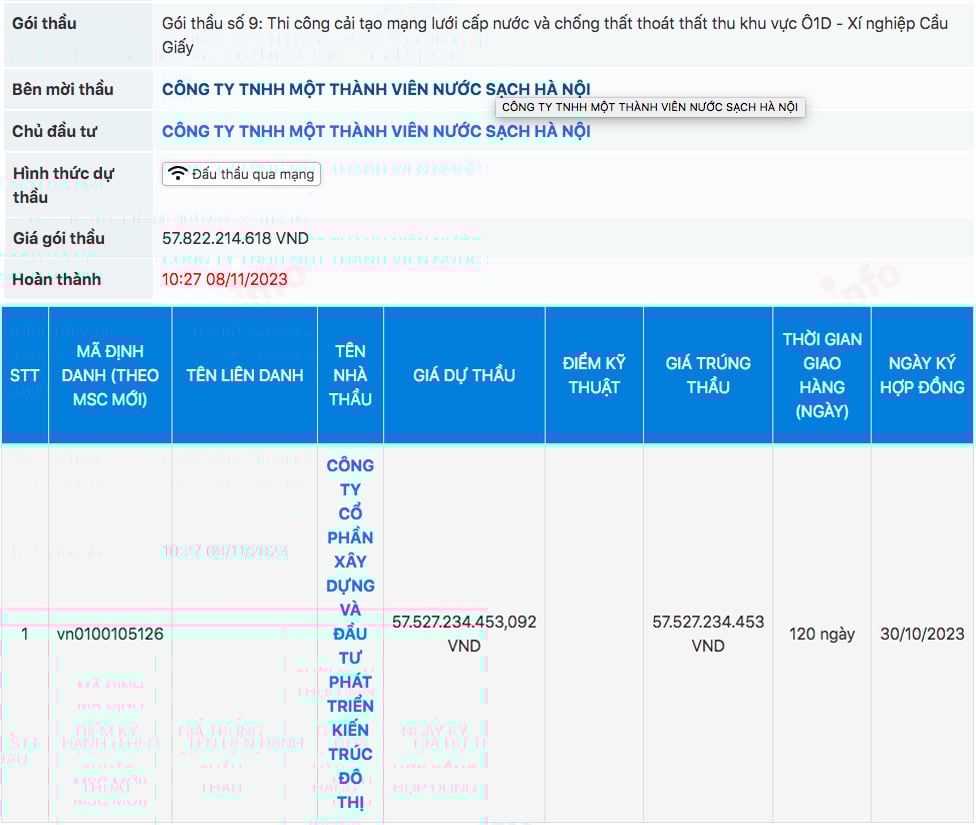The height and width of the screenshot is (825, 976).
Task: Select the contract date 30/10/2023 cell
Action: (922, 634)
